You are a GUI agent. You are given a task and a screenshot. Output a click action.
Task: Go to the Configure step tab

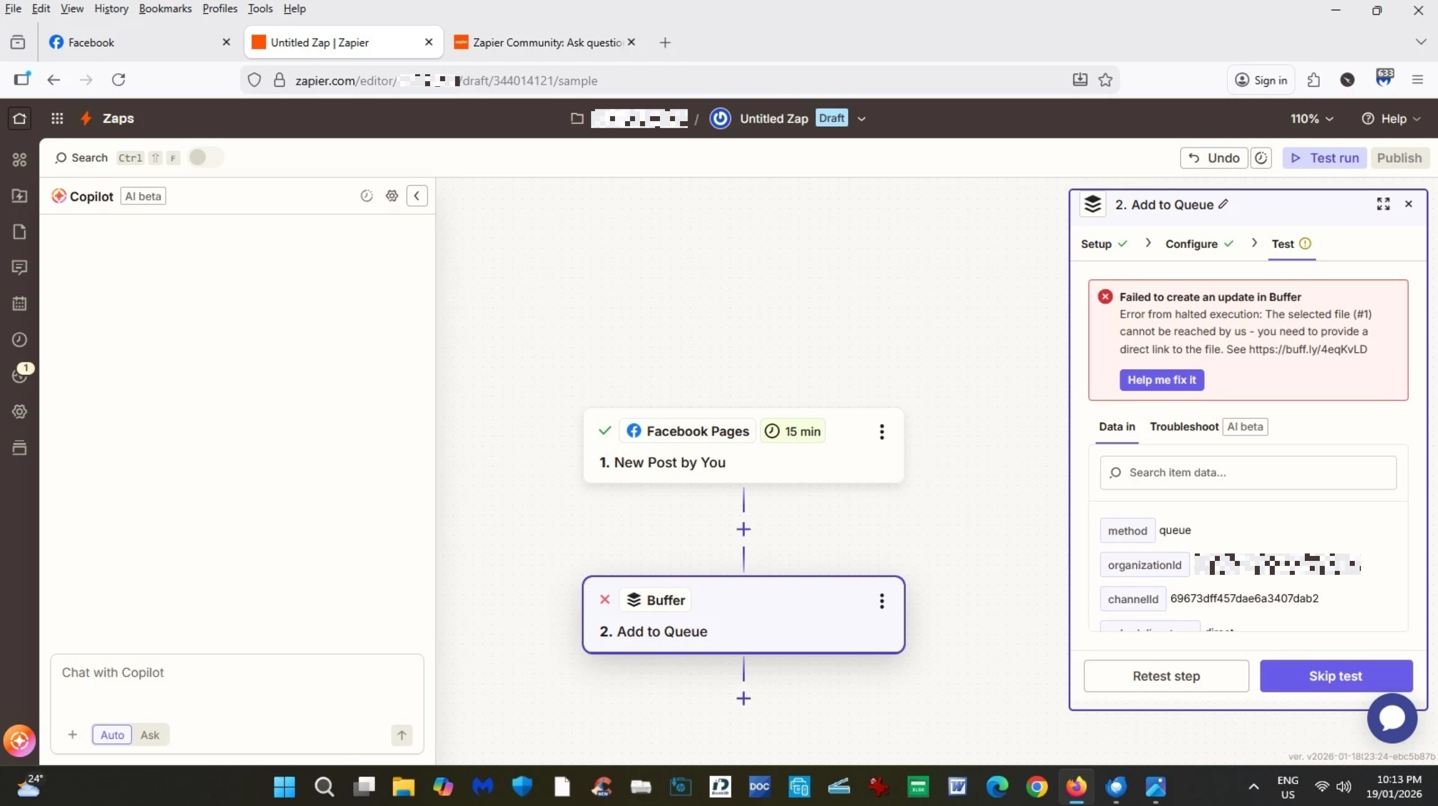coord(1191,244)
